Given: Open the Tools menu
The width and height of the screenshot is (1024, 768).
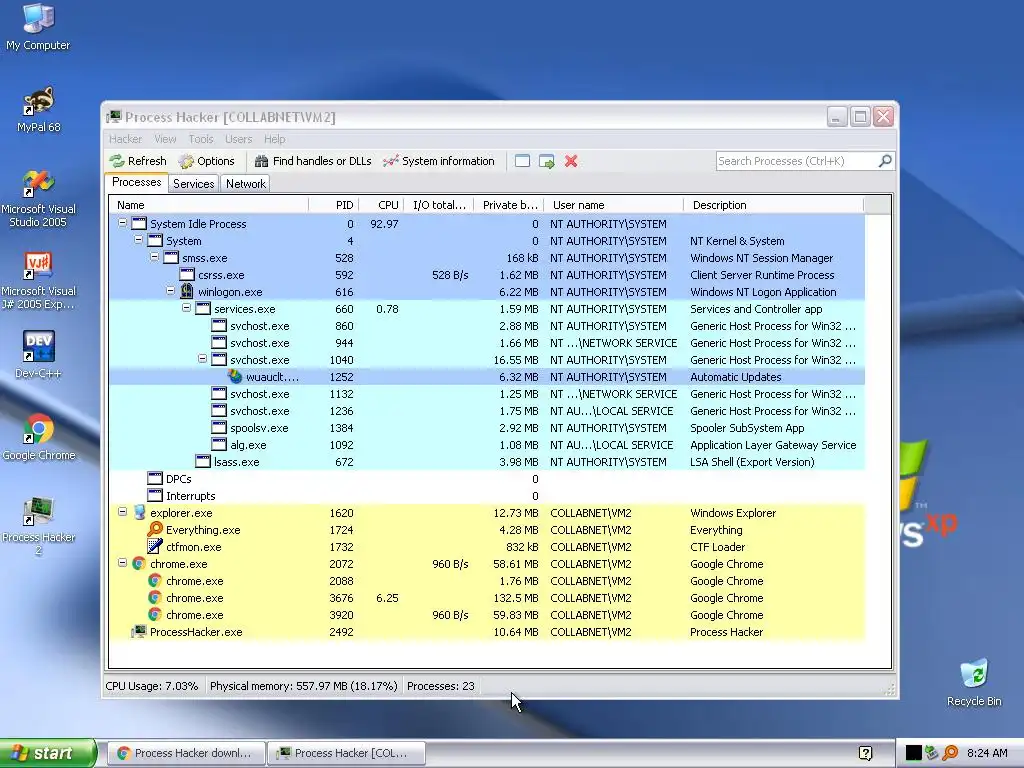Looking at the screenshot, I should pos(200,139).
